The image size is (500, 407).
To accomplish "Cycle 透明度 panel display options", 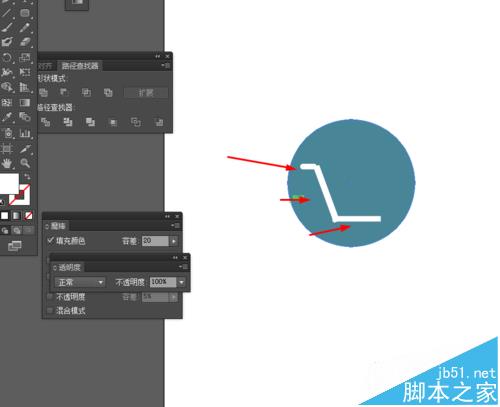I will 55,268.
